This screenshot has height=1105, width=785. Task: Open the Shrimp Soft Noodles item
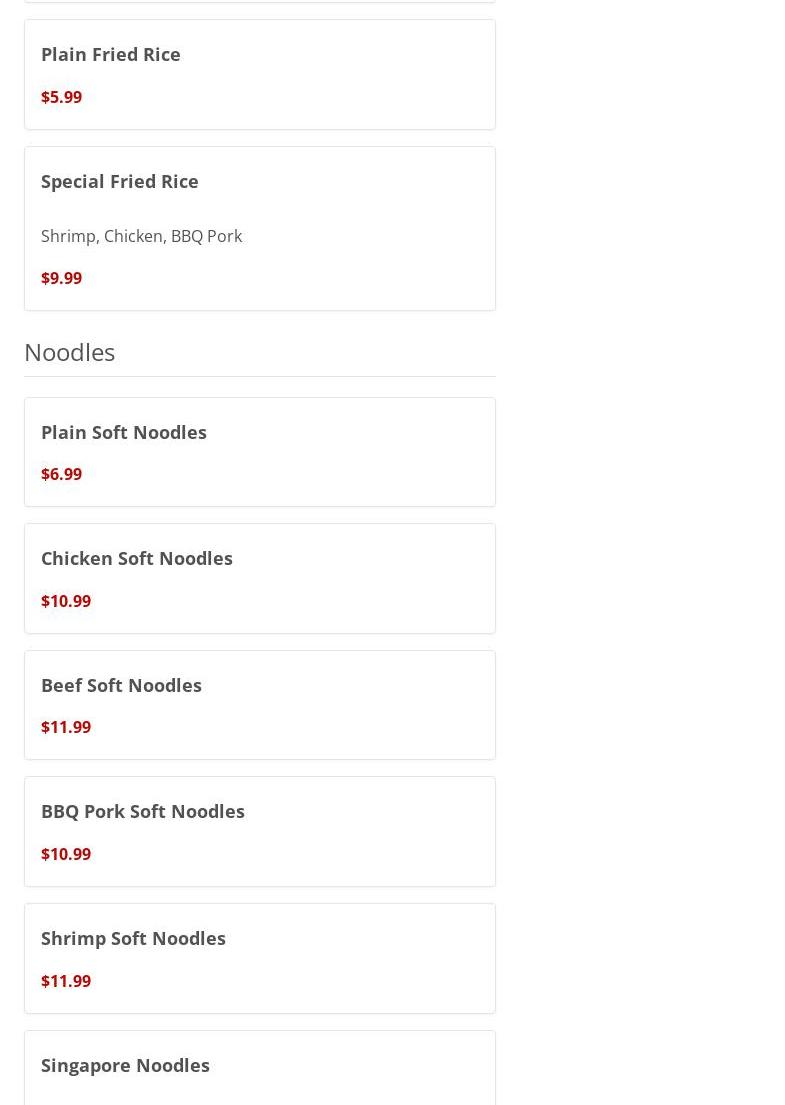point(260,958)
